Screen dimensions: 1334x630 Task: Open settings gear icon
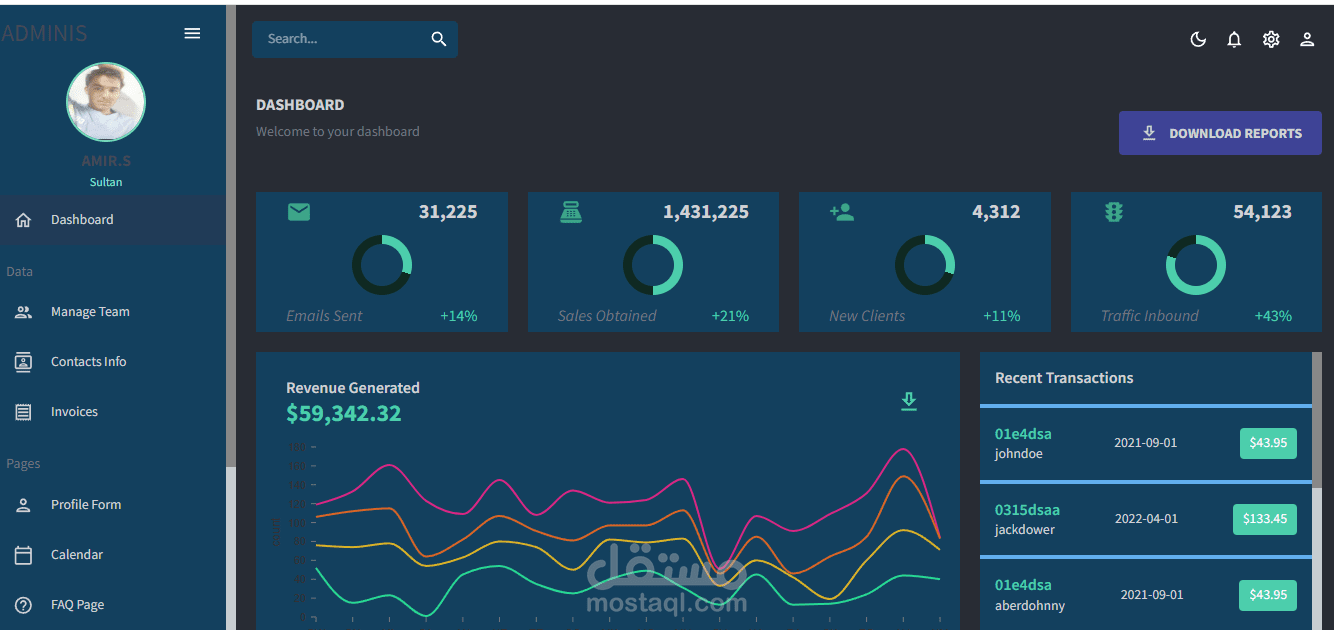(x=1271, y=39)
